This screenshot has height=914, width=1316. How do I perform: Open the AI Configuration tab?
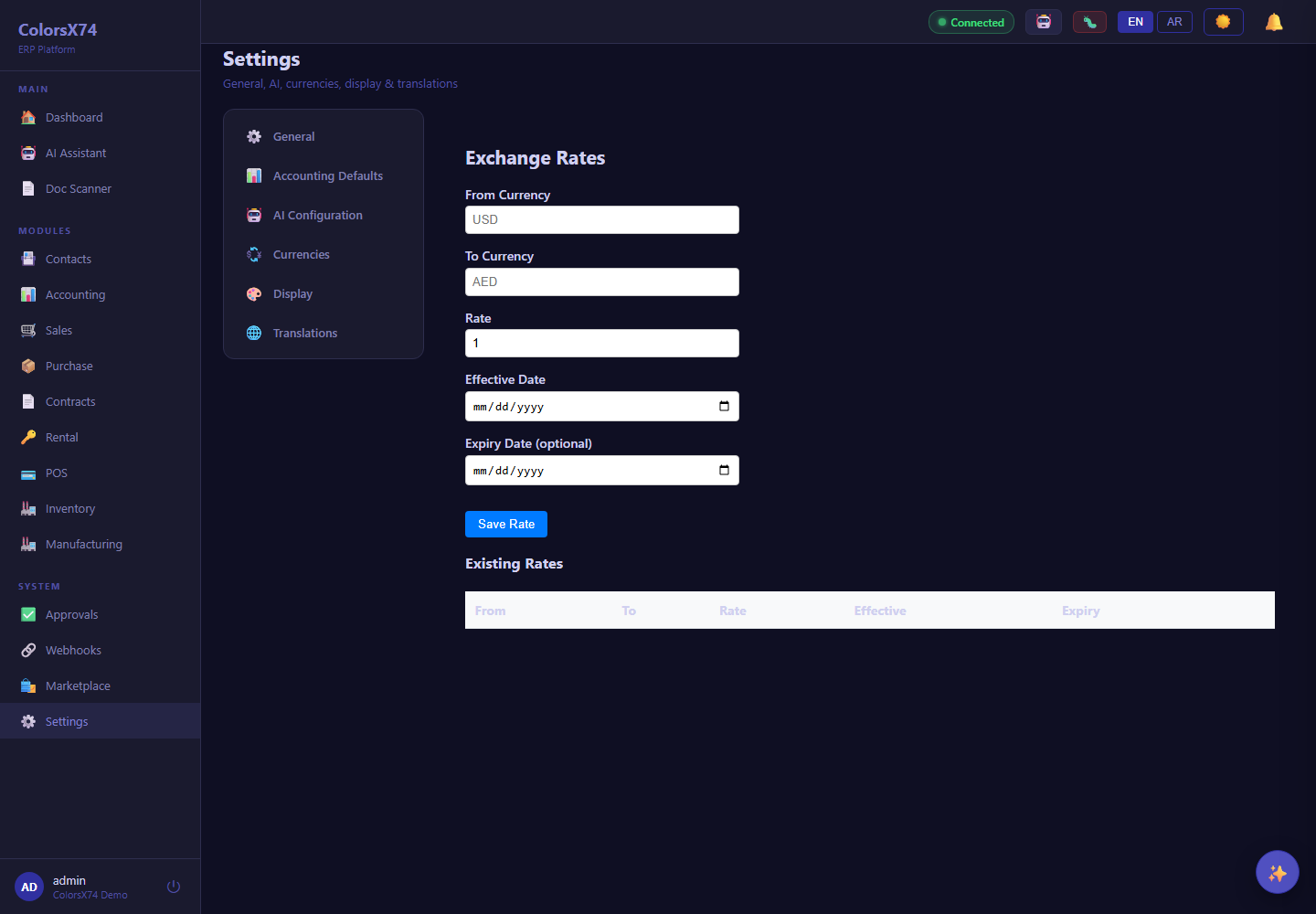click(x=324, y=216)
